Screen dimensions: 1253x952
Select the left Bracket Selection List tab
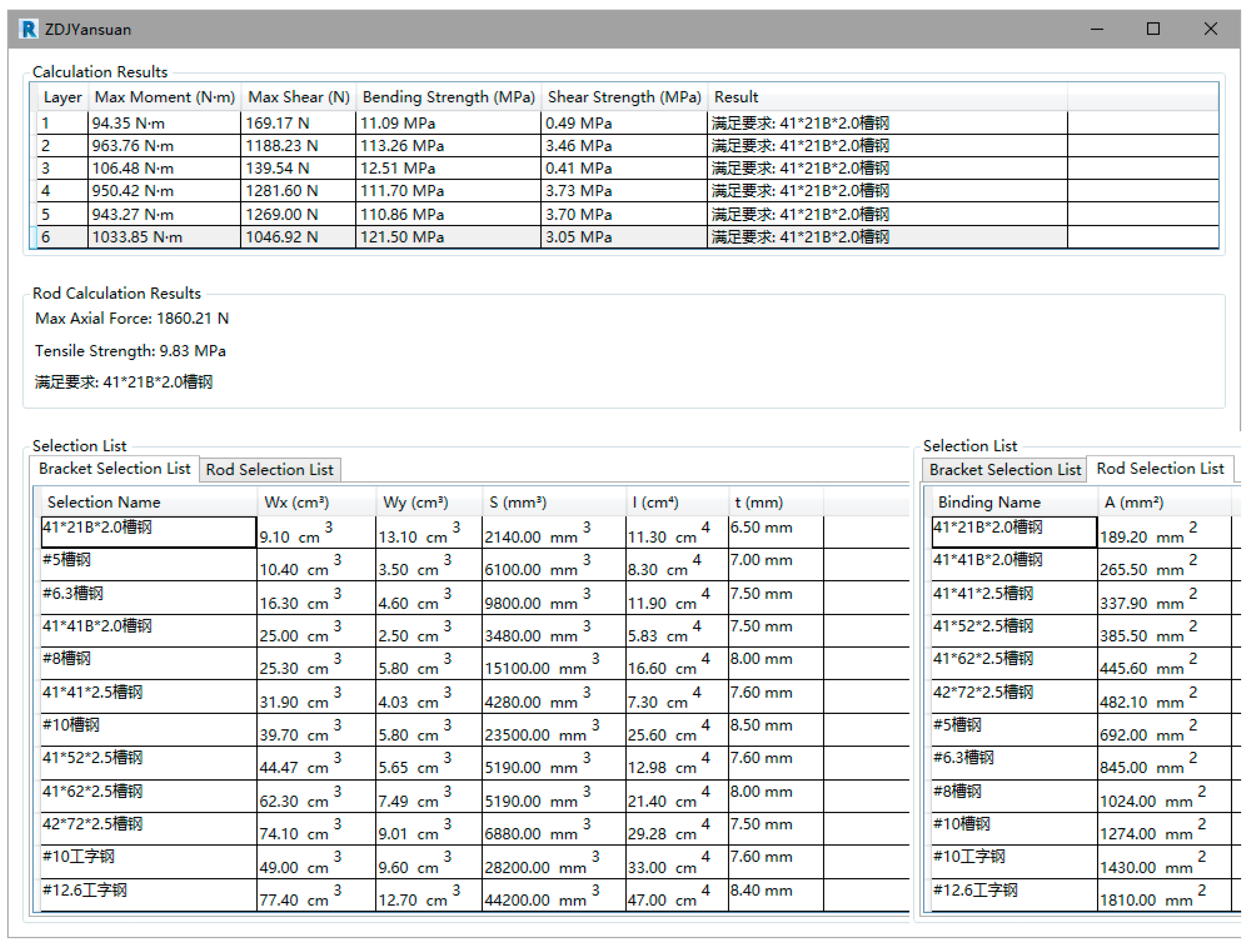[x=114, y=469]
